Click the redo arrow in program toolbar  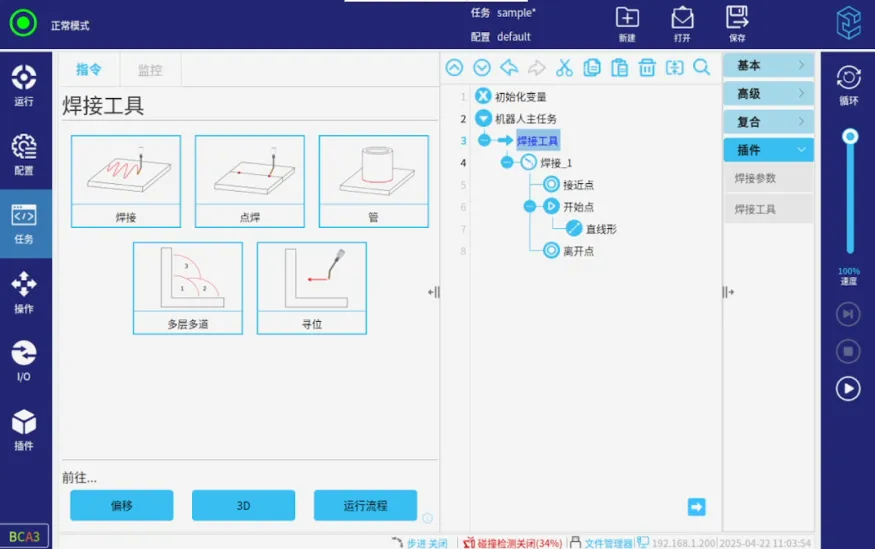537,68
